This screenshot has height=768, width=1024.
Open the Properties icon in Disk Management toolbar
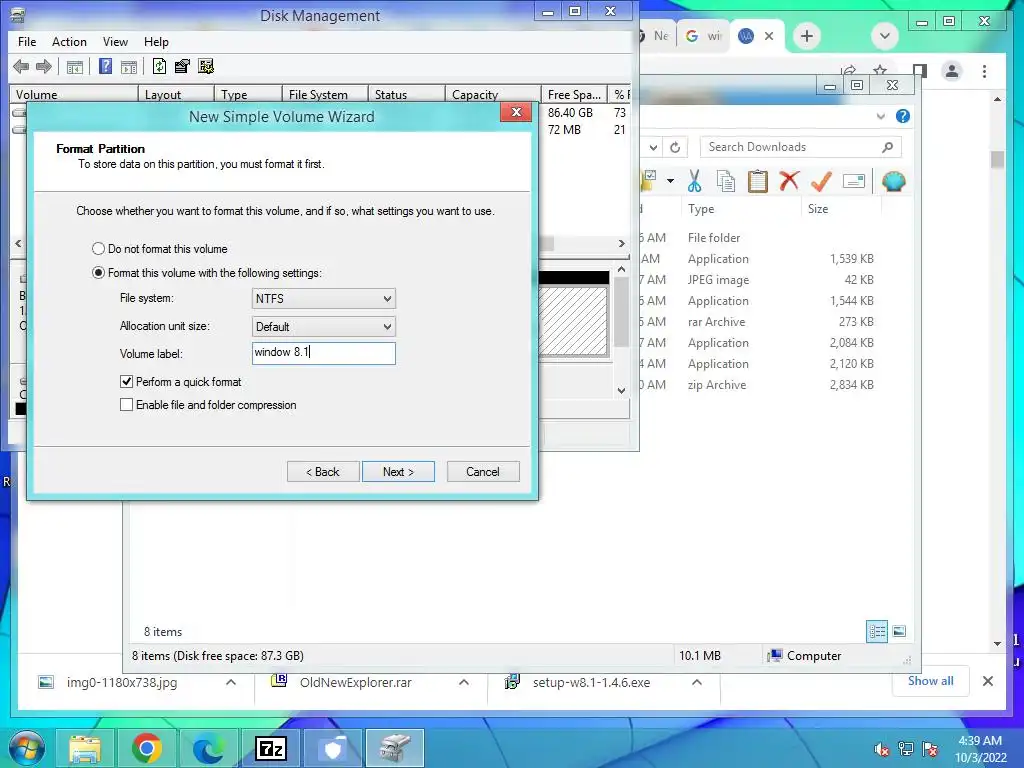coord(182,66)
